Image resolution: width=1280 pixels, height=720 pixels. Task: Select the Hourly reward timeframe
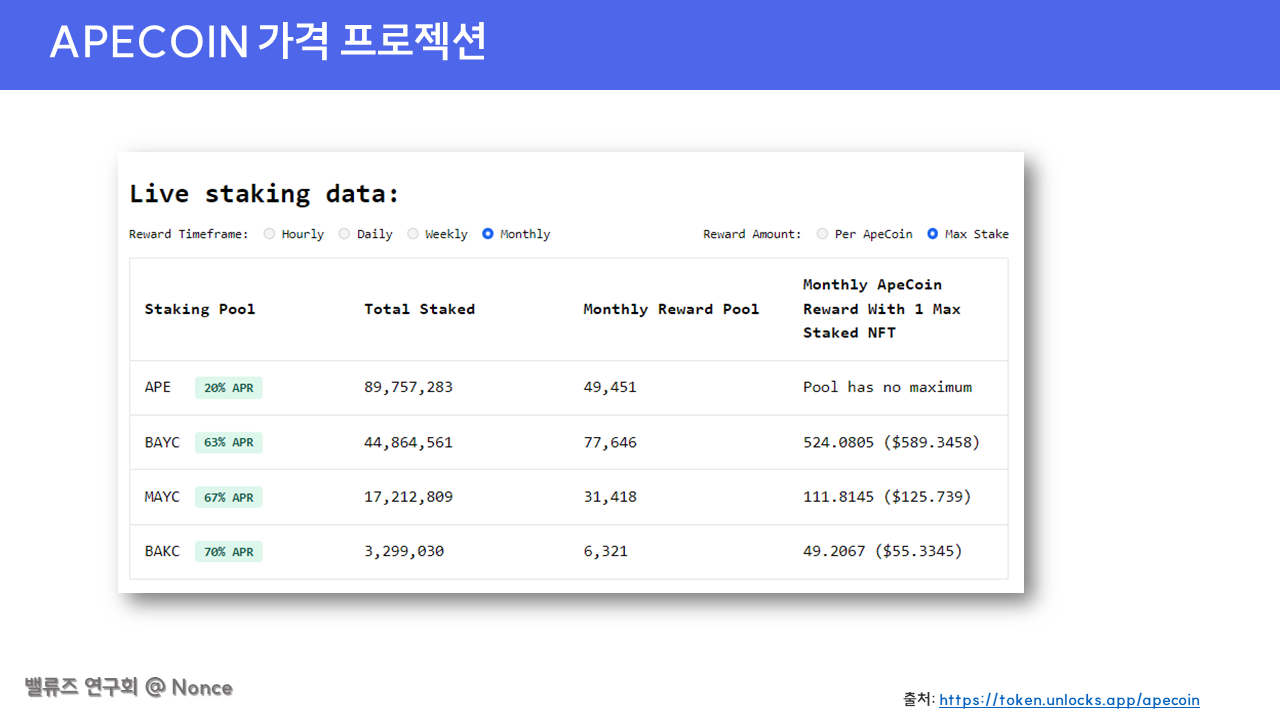point(269,233)
